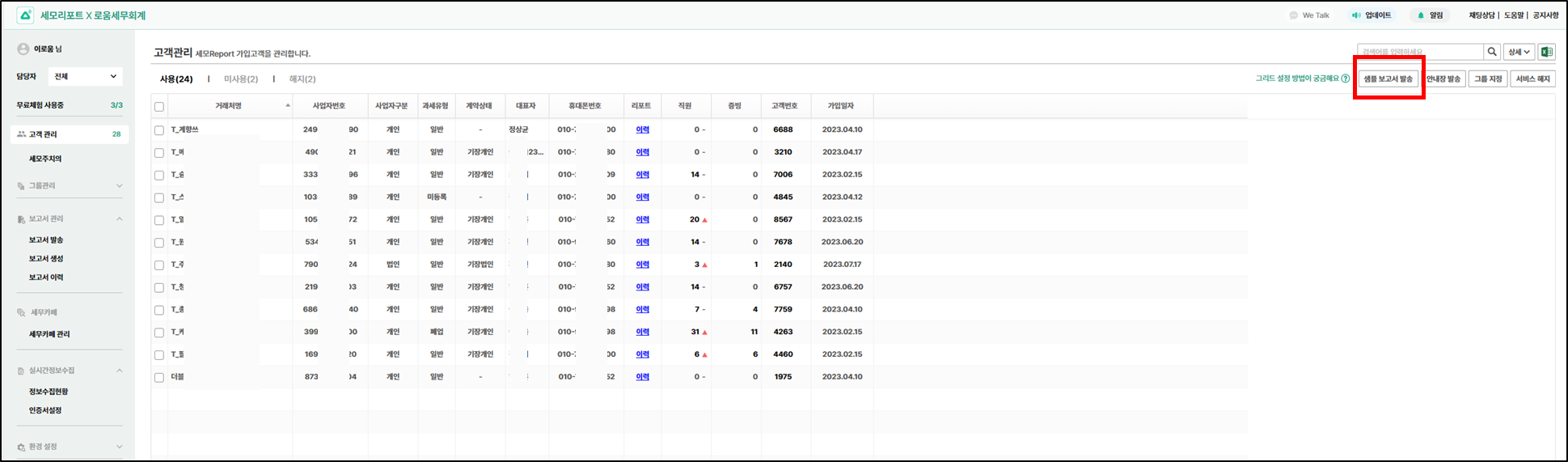Sort by the 거래처명 column header
Screen dimensions: 1568x462
coord(229,106)
